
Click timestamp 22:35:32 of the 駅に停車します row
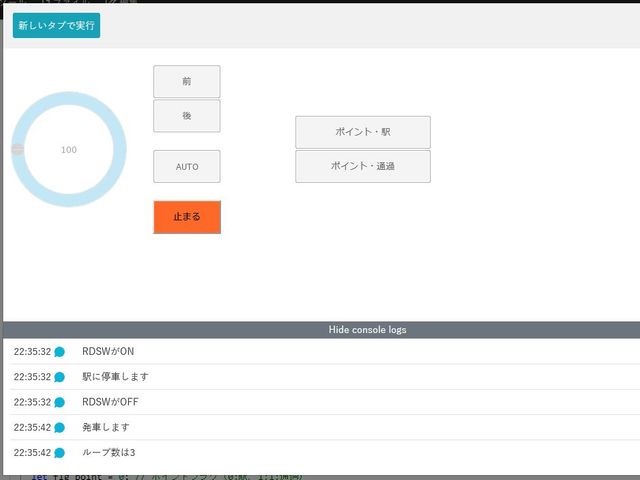tap(32, 377)
